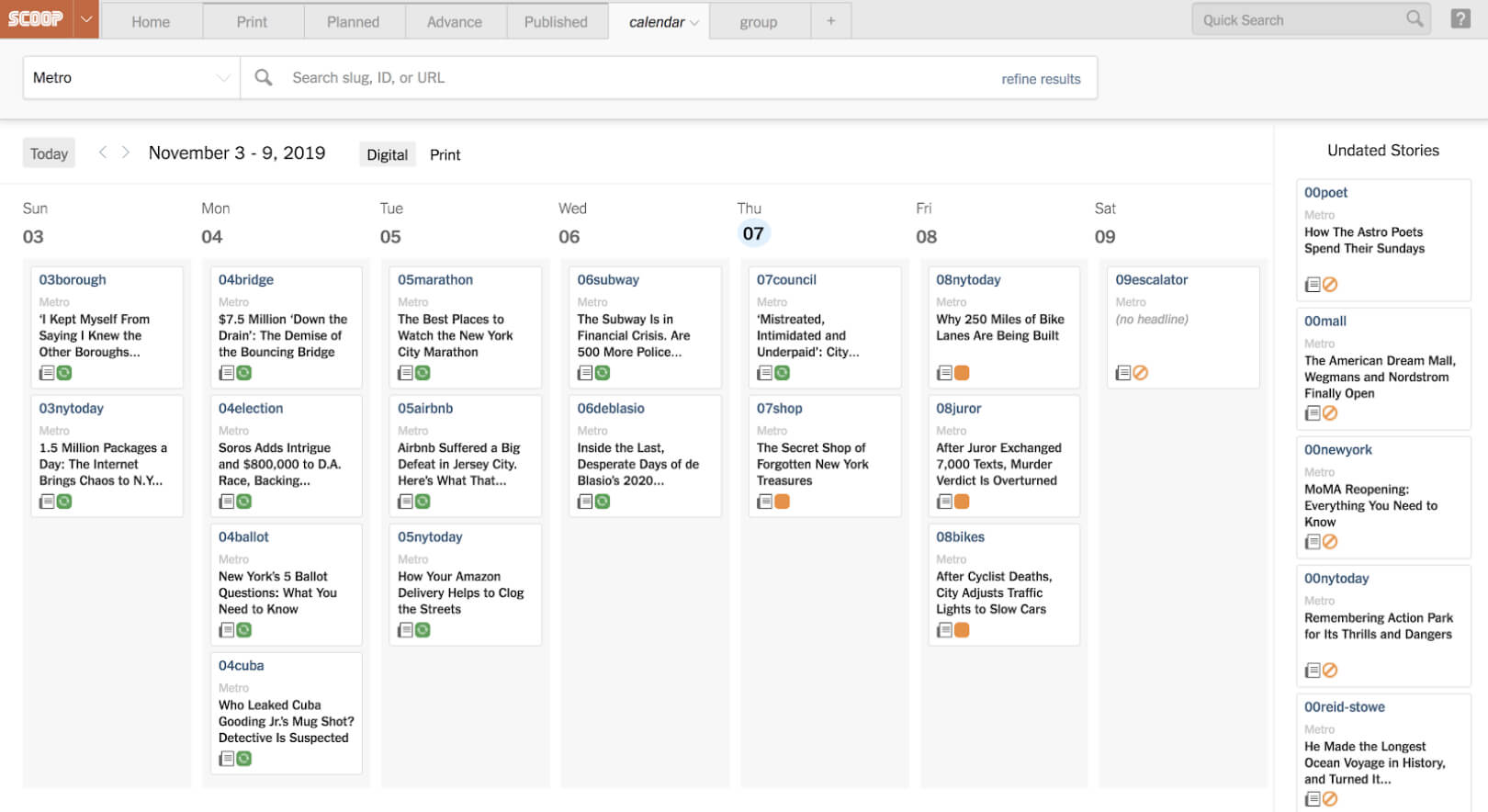Viewport: 1488px width, 812px height.
Task: Click the document icon on 04cuba card
Action: (x=226, y=759)
